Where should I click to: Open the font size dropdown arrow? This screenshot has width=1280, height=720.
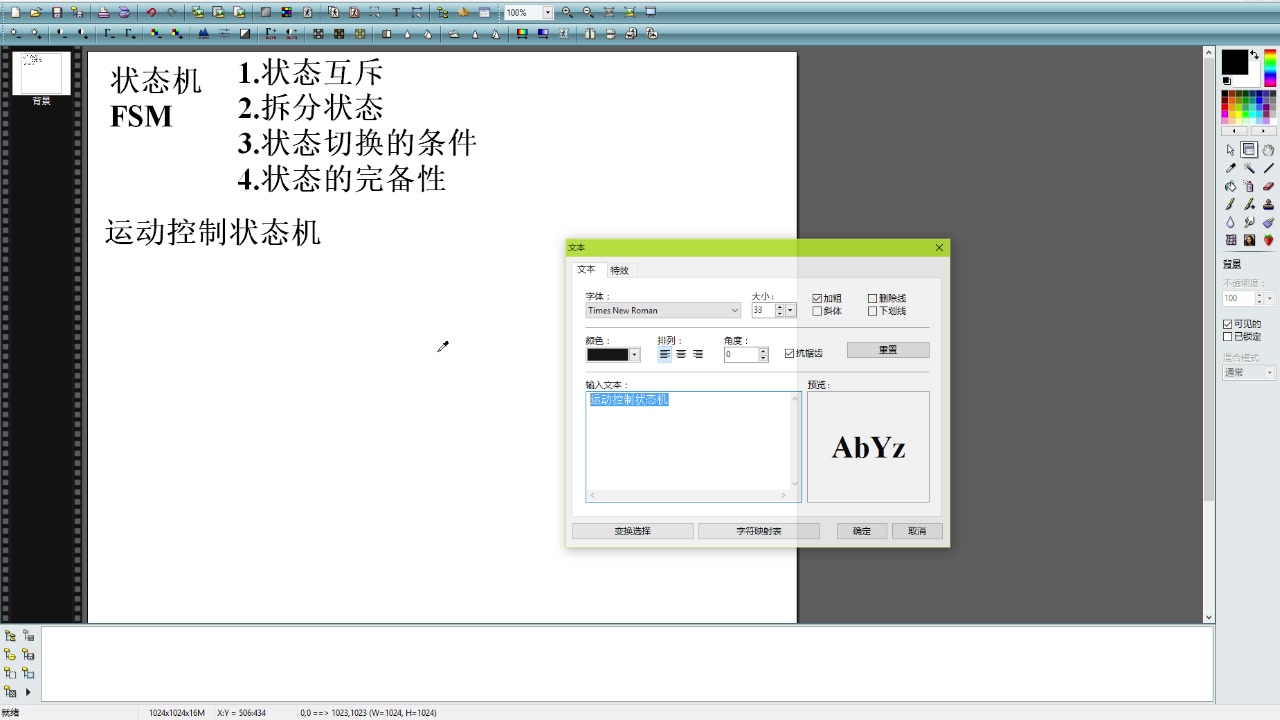point(790,311)
